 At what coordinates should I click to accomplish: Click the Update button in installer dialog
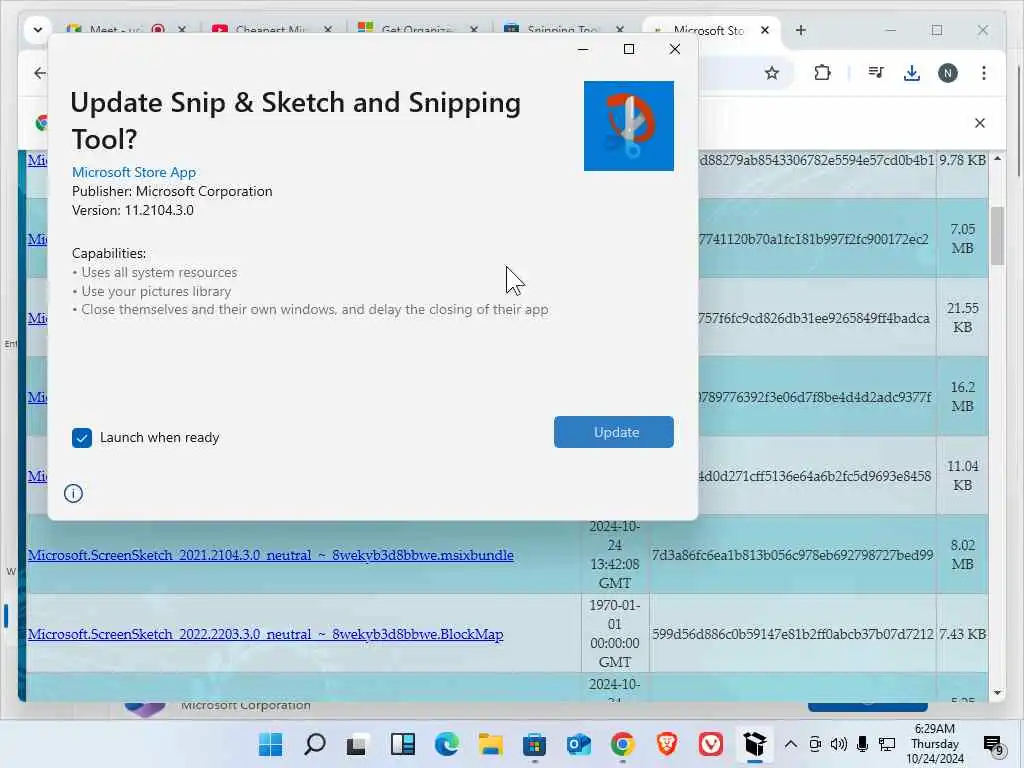coord(613,432)
